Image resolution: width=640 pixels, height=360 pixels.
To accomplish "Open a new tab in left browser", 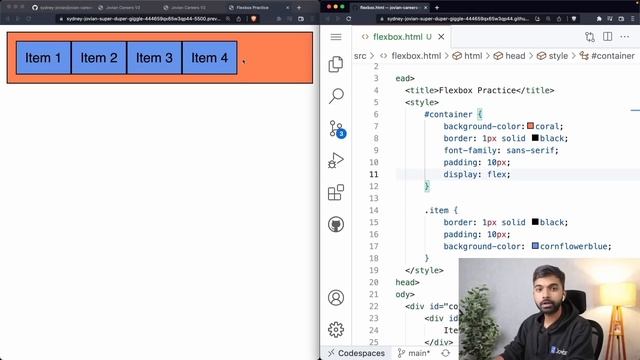I will click(299, 8).
